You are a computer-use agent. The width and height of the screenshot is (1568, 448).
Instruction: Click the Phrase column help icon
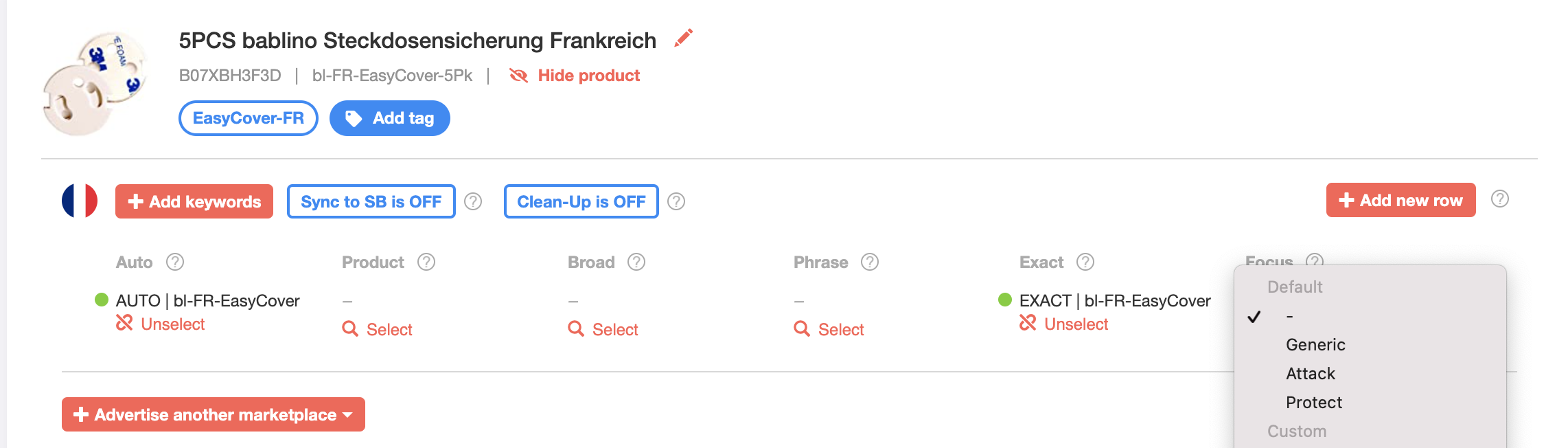[x=870, y=262]
